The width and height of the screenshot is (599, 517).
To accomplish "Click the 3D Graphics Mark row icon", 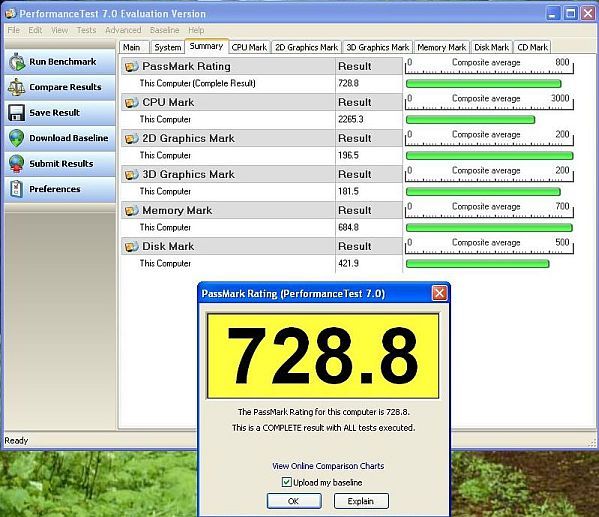I will tap(131, 175).
